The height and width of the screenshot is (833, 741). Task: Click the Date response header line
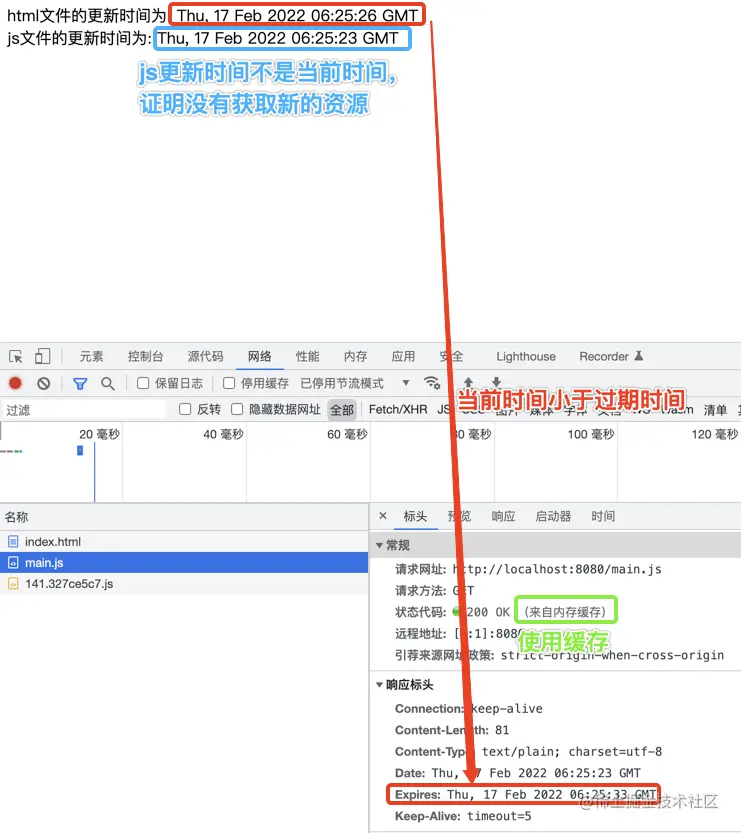tap(517, 773)
